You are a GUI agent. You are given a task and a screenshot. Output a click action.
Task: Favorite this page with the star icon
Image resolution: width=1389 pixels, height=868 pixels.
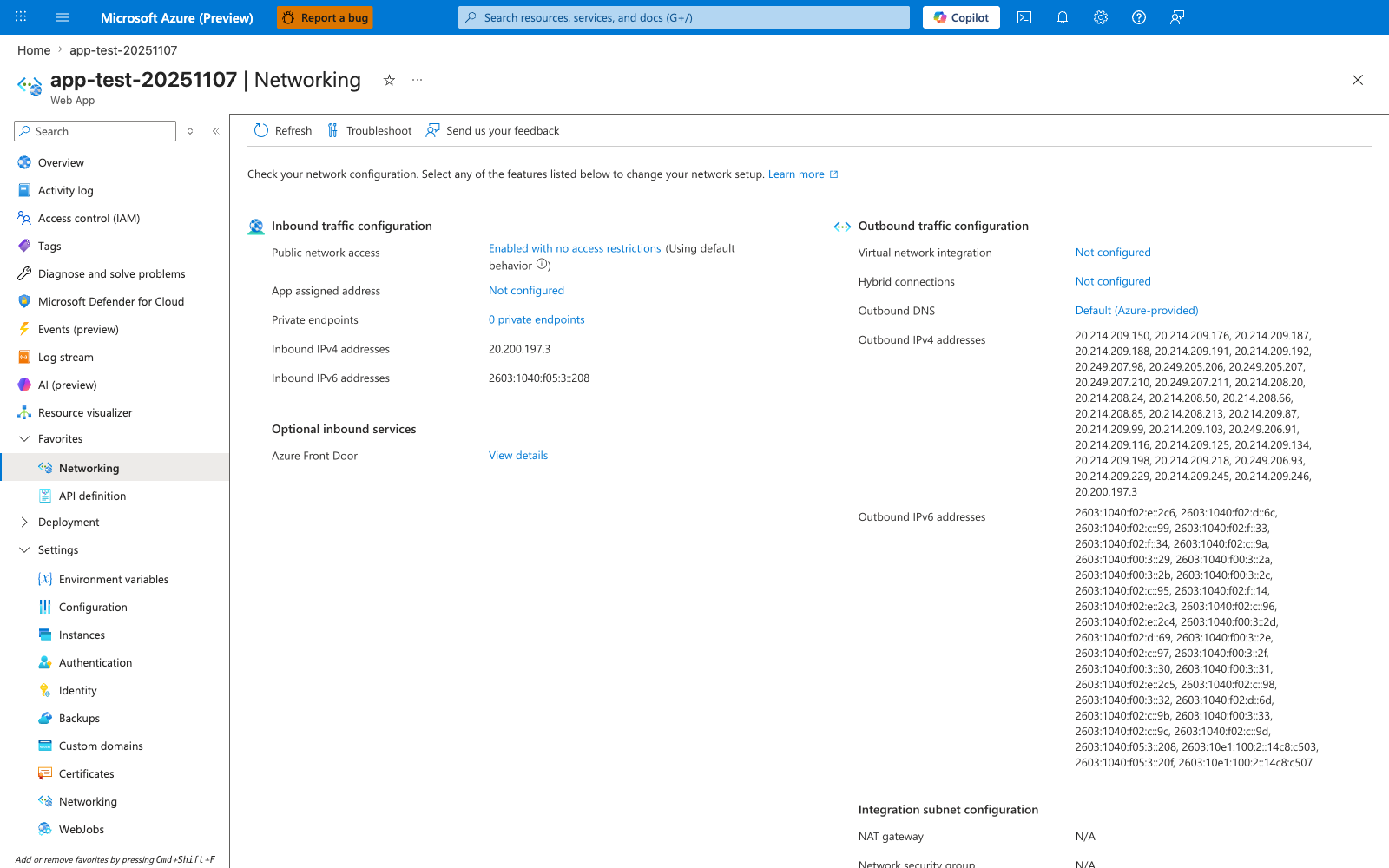click(389, 80)
